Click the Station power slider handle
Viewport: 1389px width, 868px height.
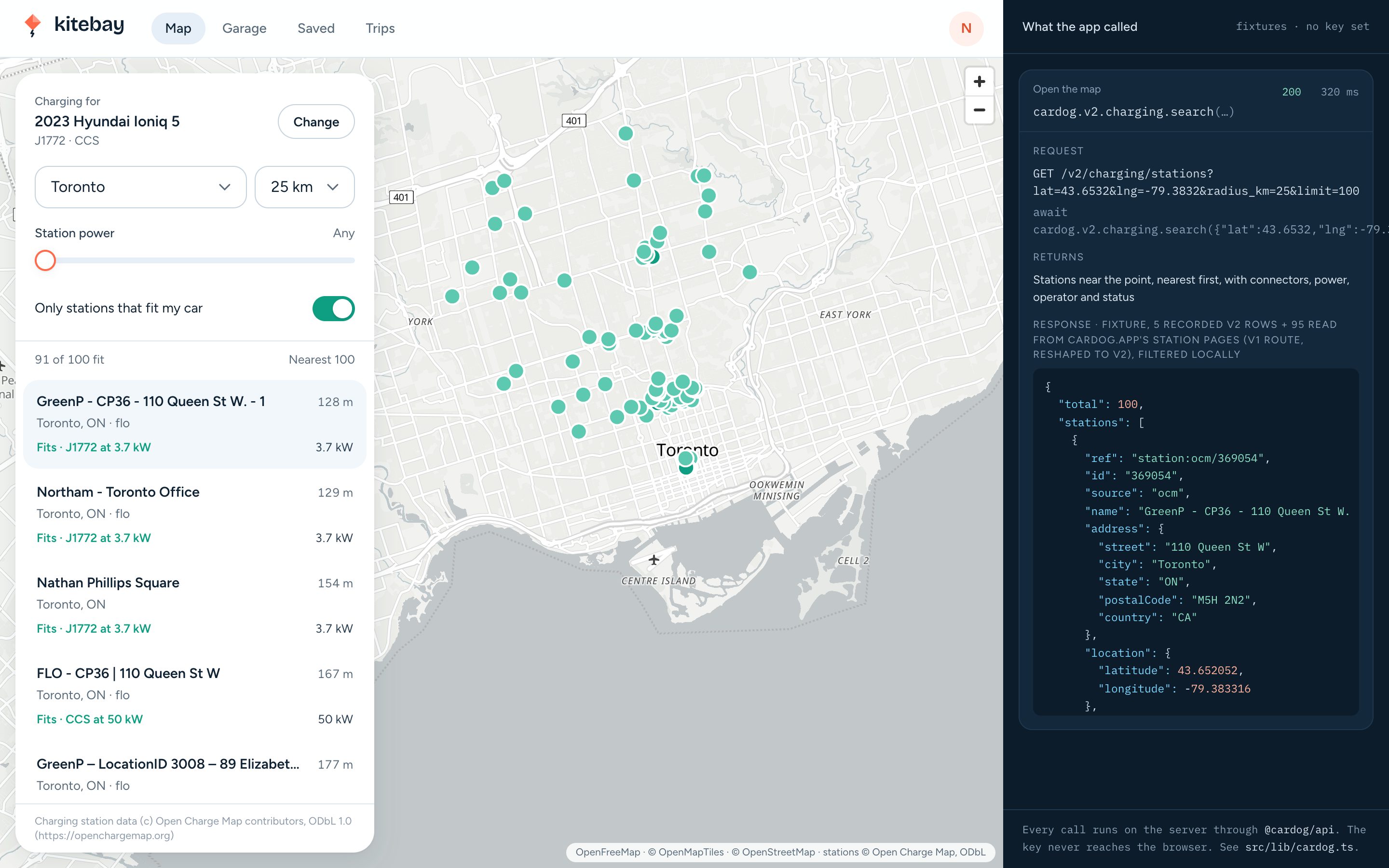point(45,260)
